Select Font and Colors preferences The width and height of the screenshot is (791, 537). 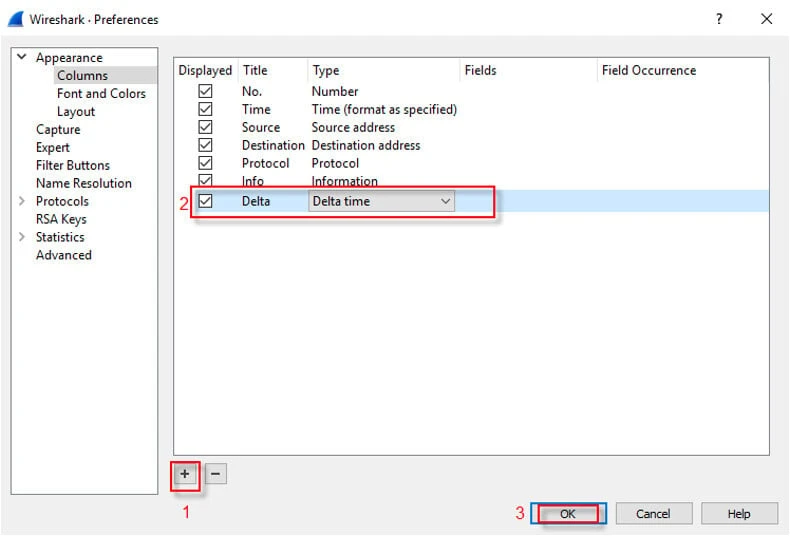tap(101, 93)
